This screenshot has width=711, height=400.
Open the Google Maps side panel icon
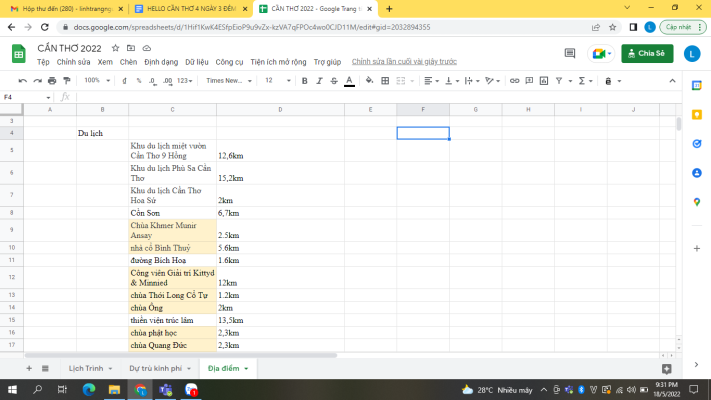point(696,202)
